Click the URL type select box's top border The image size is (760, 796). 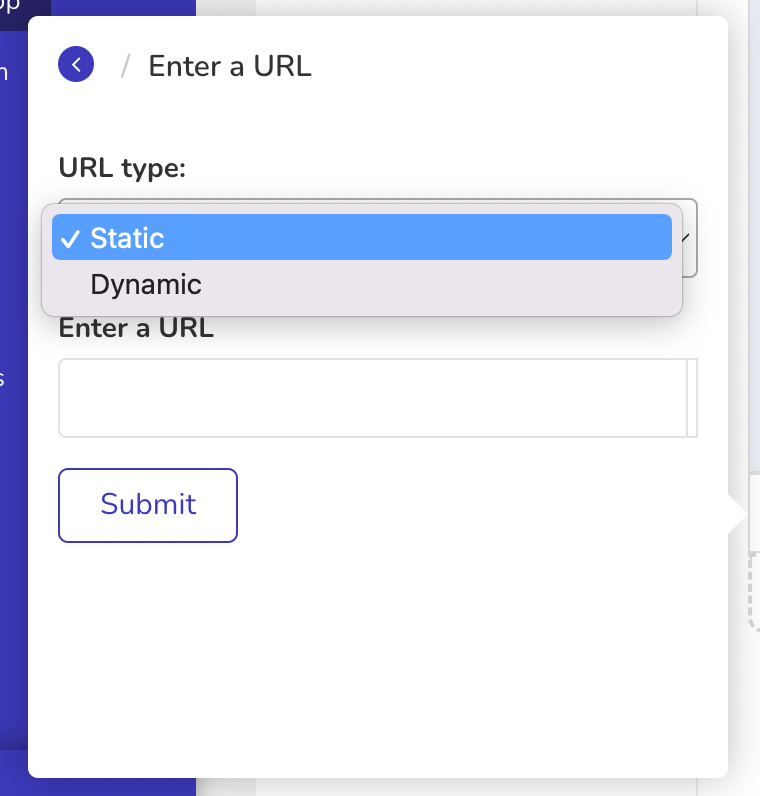pos(378,200)
